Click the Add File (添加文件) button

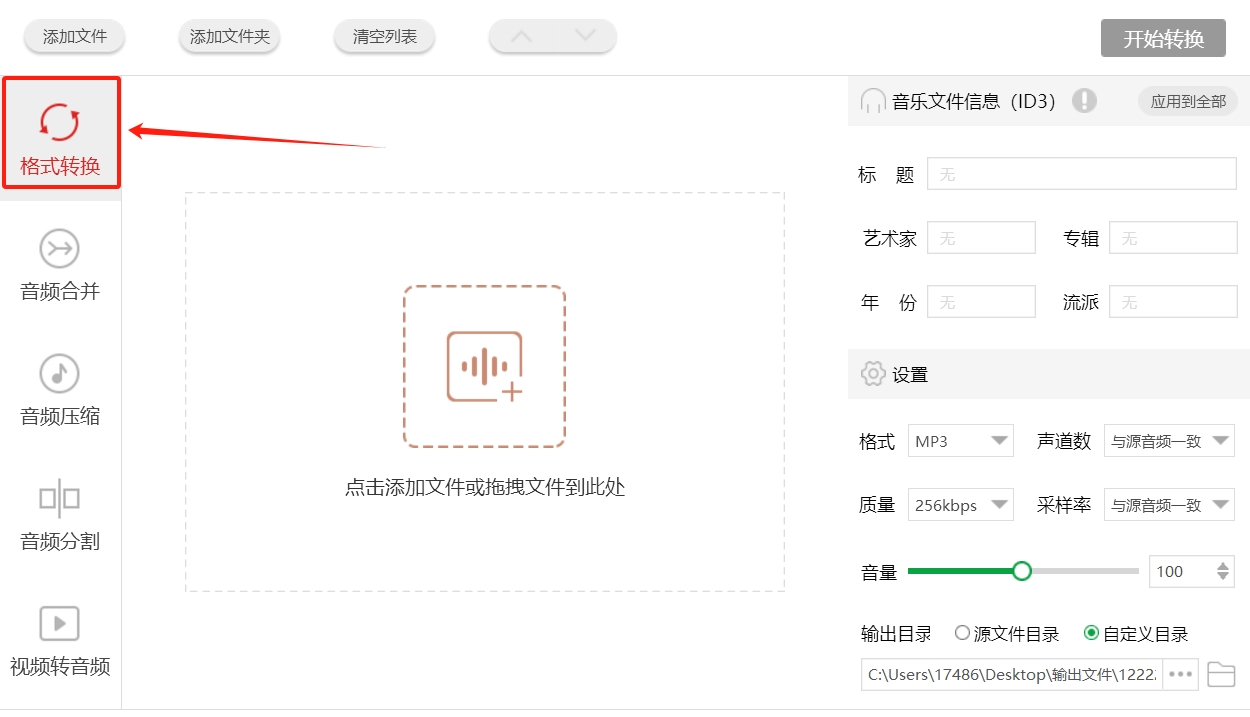[75, 37]
